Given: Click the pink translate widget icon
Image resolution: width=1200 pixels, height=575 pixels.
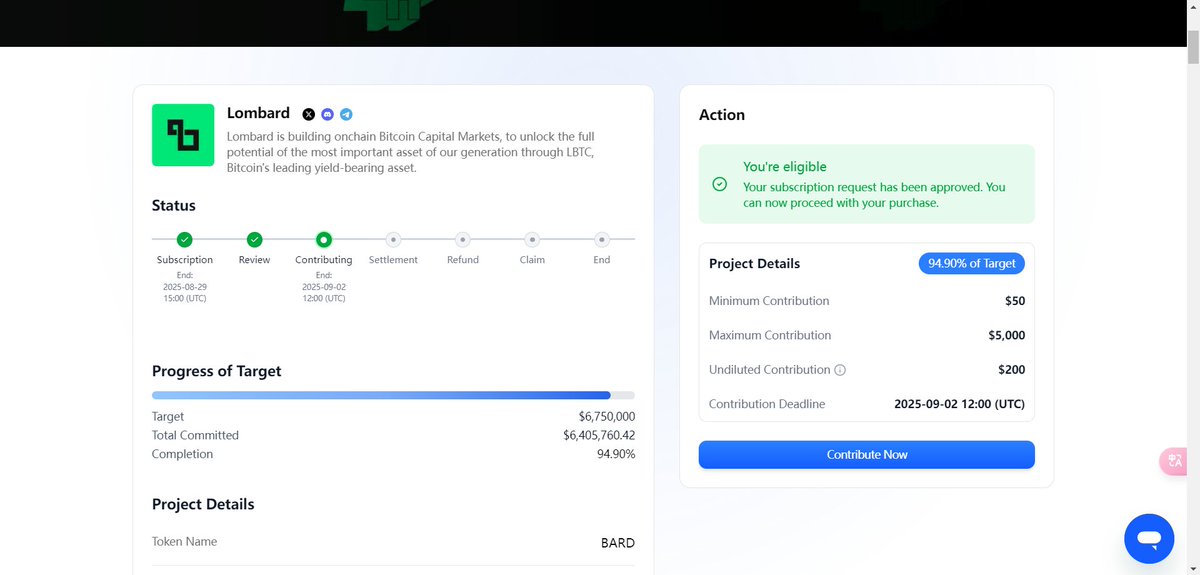Looking at the screenshot, I should 1175,461.
